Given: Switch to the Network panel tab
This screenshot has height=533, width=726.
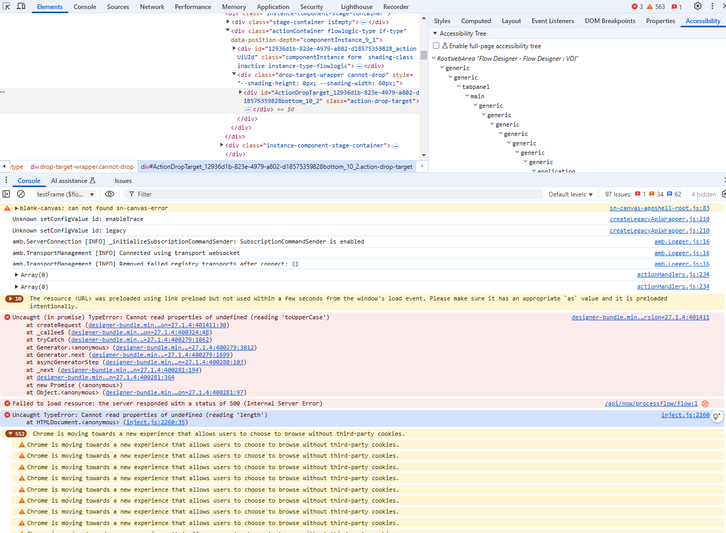Looking at the screenshot, I should 152,6.
